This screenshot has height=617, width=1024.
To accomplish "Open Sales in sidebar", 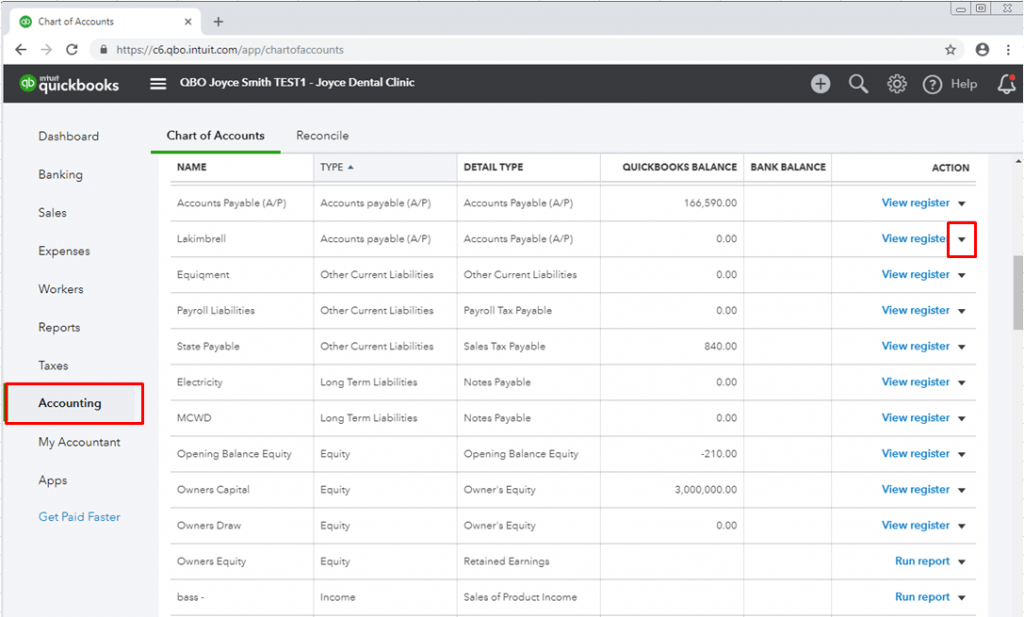I will (x=52, y=213).
